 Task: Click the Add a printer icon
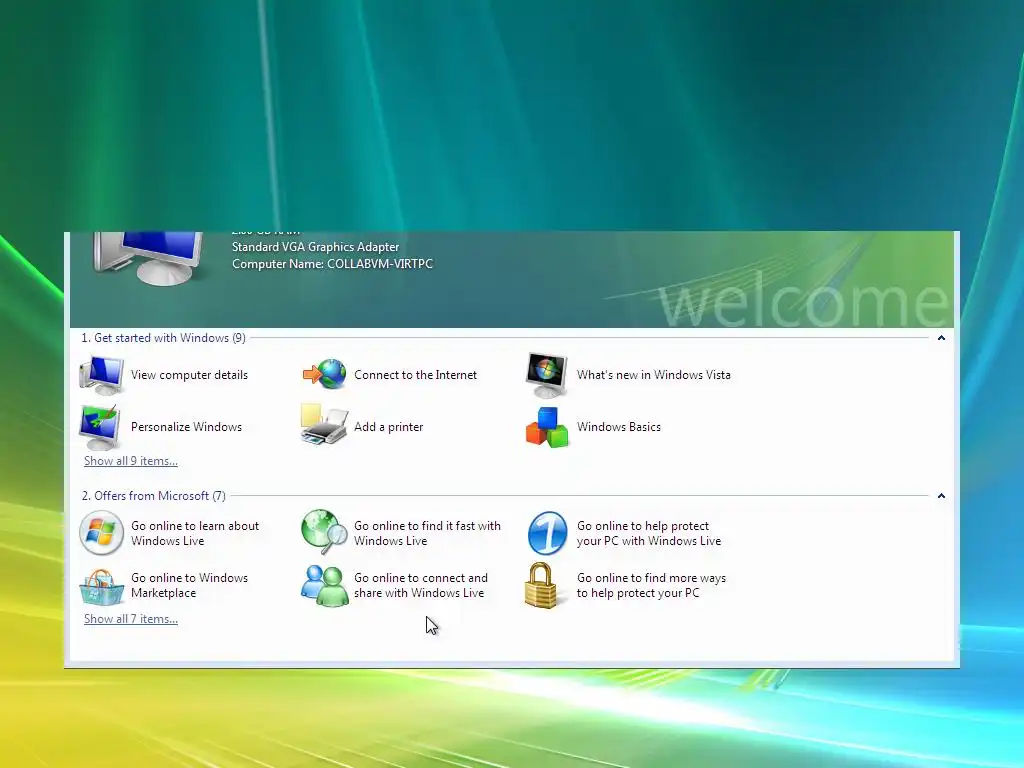(x=324, y=425)
